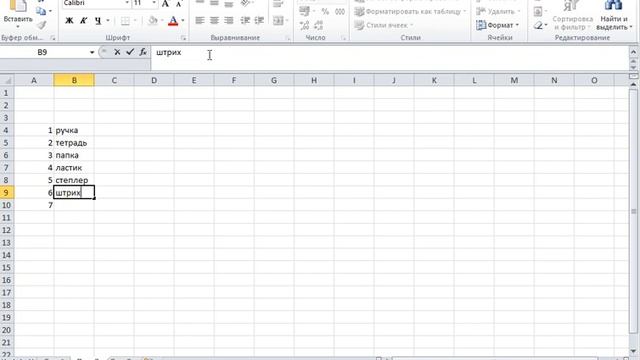Click the percent style icon
Viewport: 640px width, 360px height.
pyautogui.click(x=325, y=11)
